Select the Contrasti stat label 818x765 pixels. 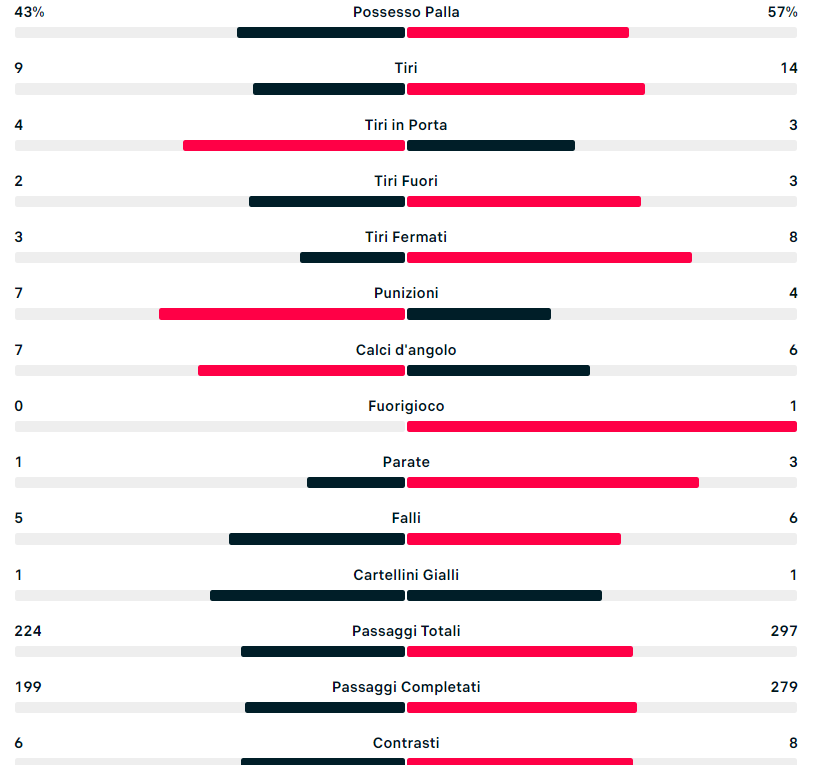[x=406, y=743]
